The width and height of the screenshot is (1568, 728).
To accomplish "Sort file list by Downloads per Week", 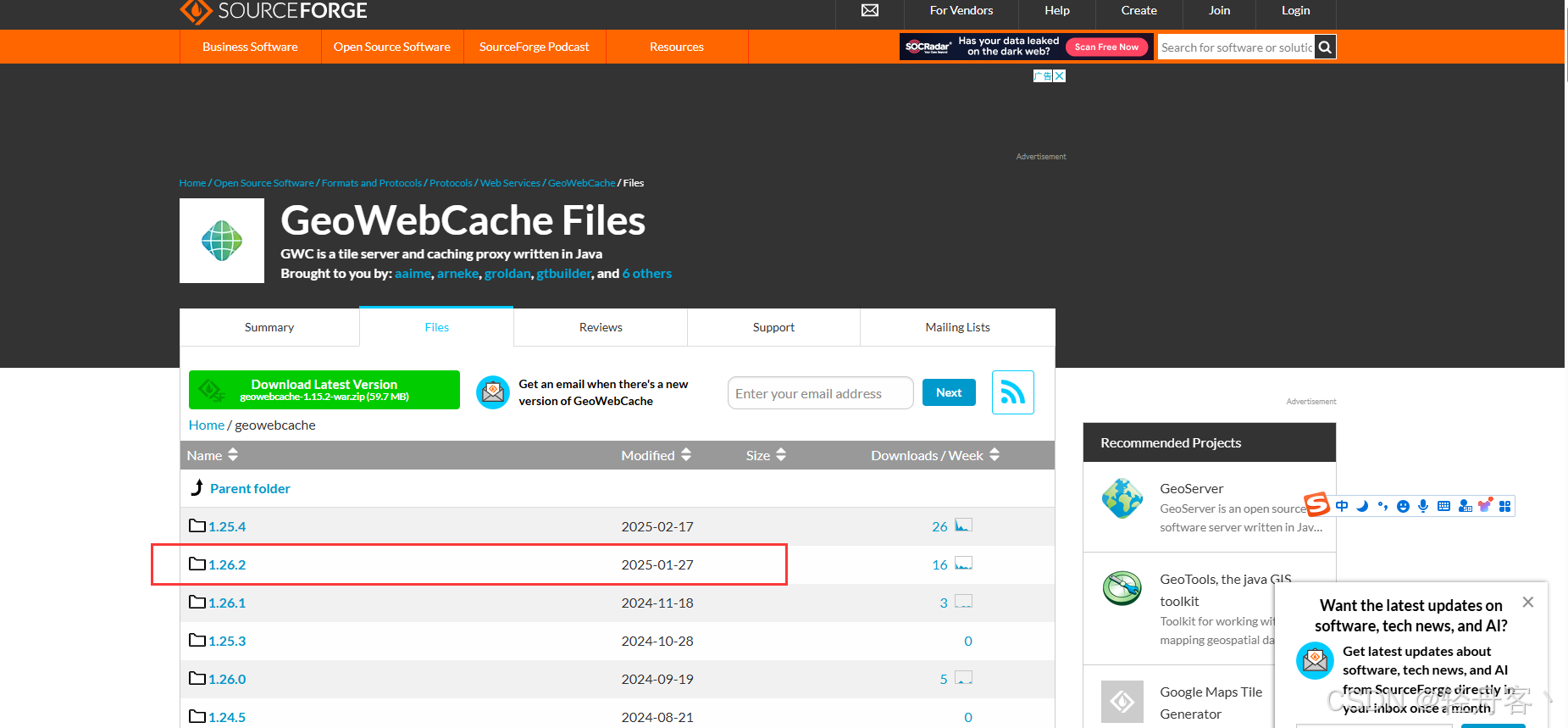I will [935, 455].
